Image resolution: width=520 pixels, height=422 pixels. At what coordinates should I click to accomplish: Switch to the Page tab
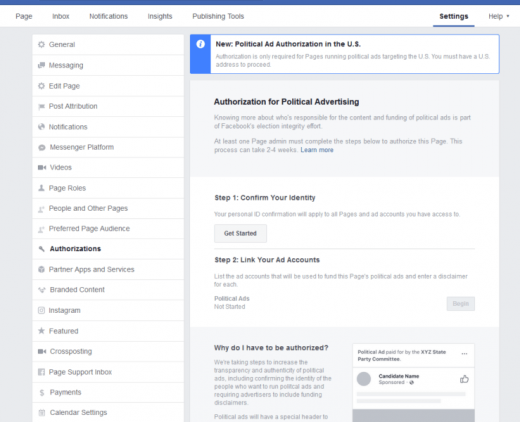[24, 16]
